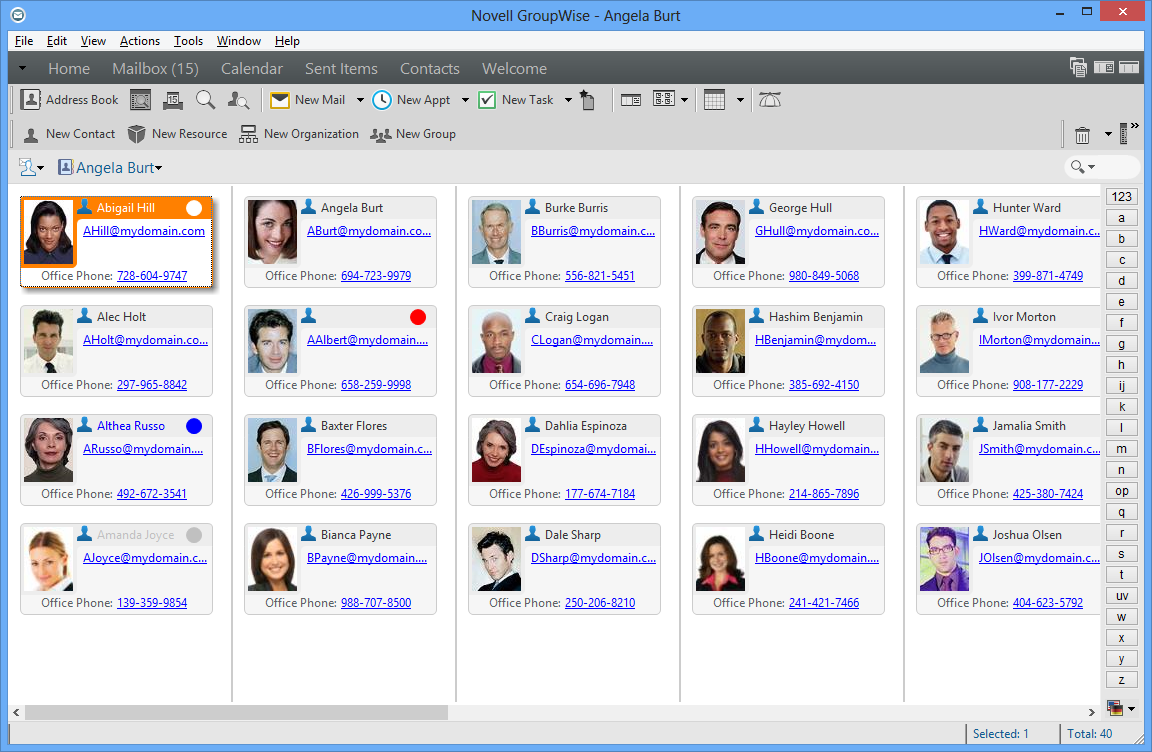Open the New Mail dropdown arrow
1152x752 pixels.
pyautogui.click(x=360, y=100)
